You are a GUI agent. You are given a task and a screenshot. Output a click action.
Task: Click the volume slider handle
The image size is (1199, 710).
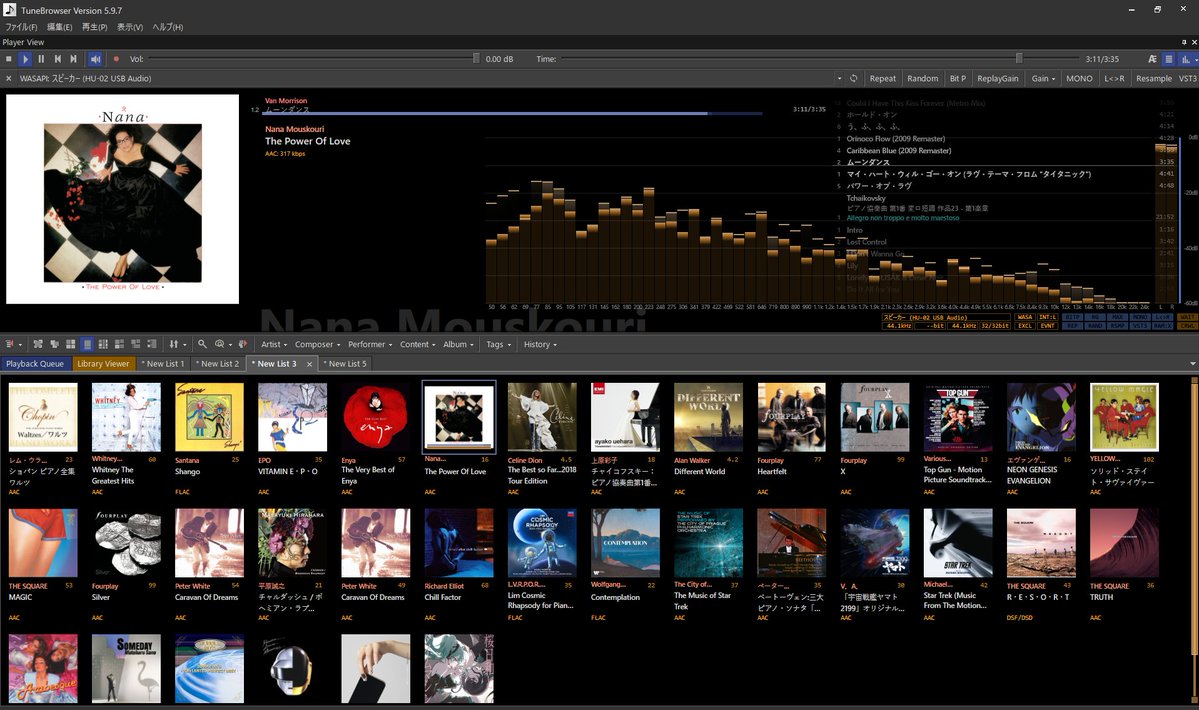click(476, 59)
